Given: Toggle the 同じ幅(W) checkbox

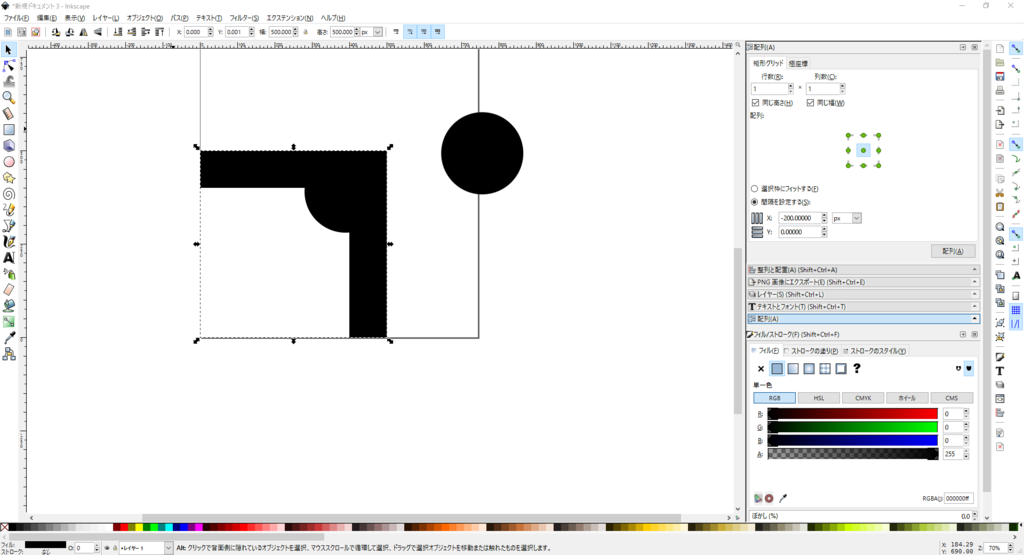Looking at the screenshot, I should pos(810,103).
